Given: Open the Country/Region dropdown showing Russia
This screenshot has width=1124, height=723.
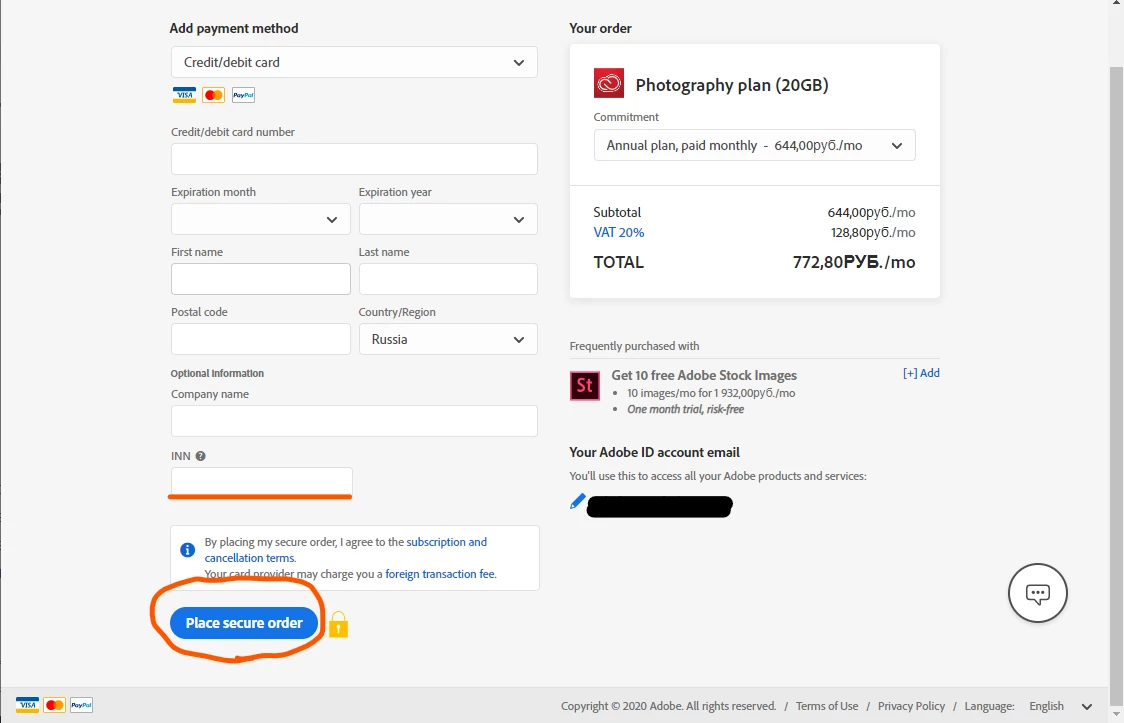Looking at the screenshot, I should pos(448,339).
